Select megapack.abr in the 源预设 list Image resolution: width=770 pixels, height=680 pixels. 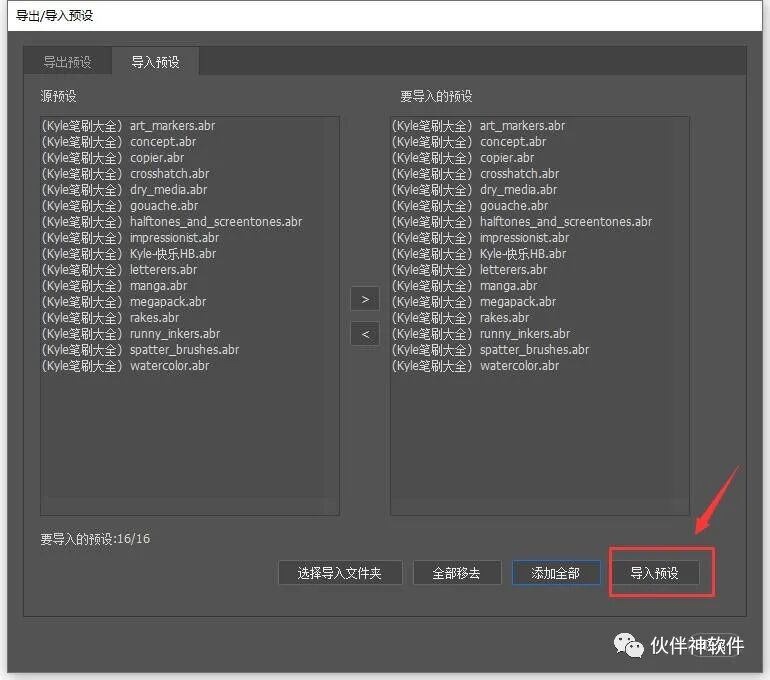pyautogui.click(x=124, y=301)
